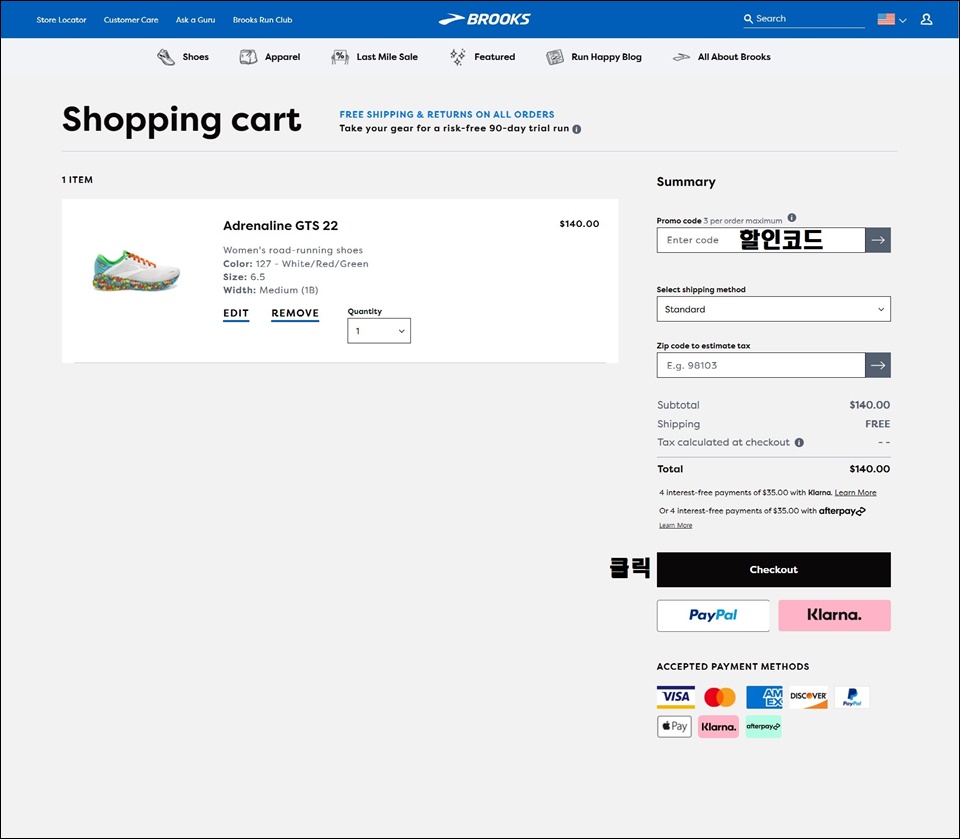Click the shirt icon beside Apparel
This screenshot has width=960, height=839.
point(248,57)
